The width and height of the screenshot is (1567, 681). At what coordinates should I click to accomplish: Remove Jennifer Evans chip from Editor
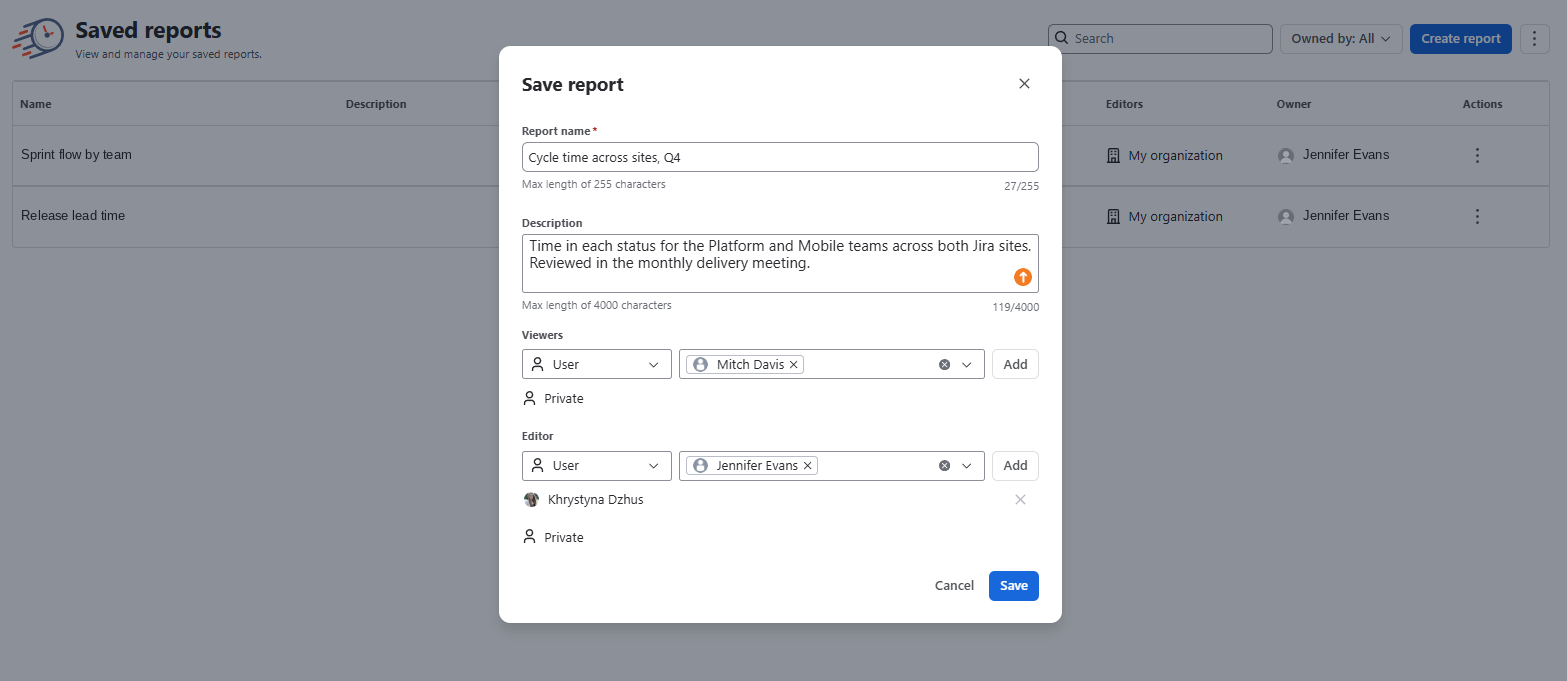point(808,466)
